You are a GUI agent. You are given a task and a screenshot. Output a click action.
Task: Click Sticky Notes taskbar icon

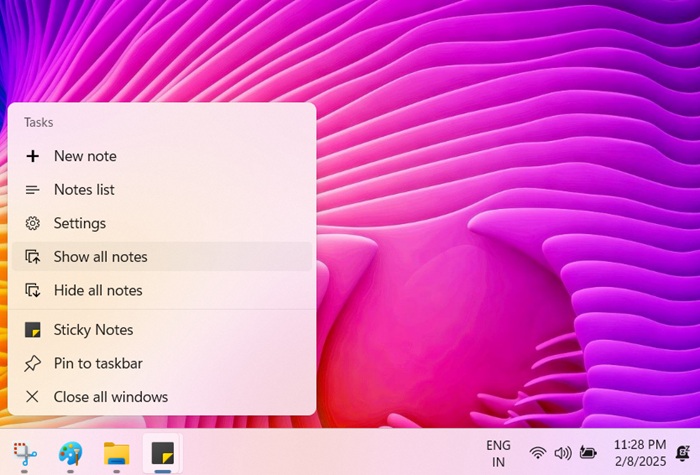162,454
